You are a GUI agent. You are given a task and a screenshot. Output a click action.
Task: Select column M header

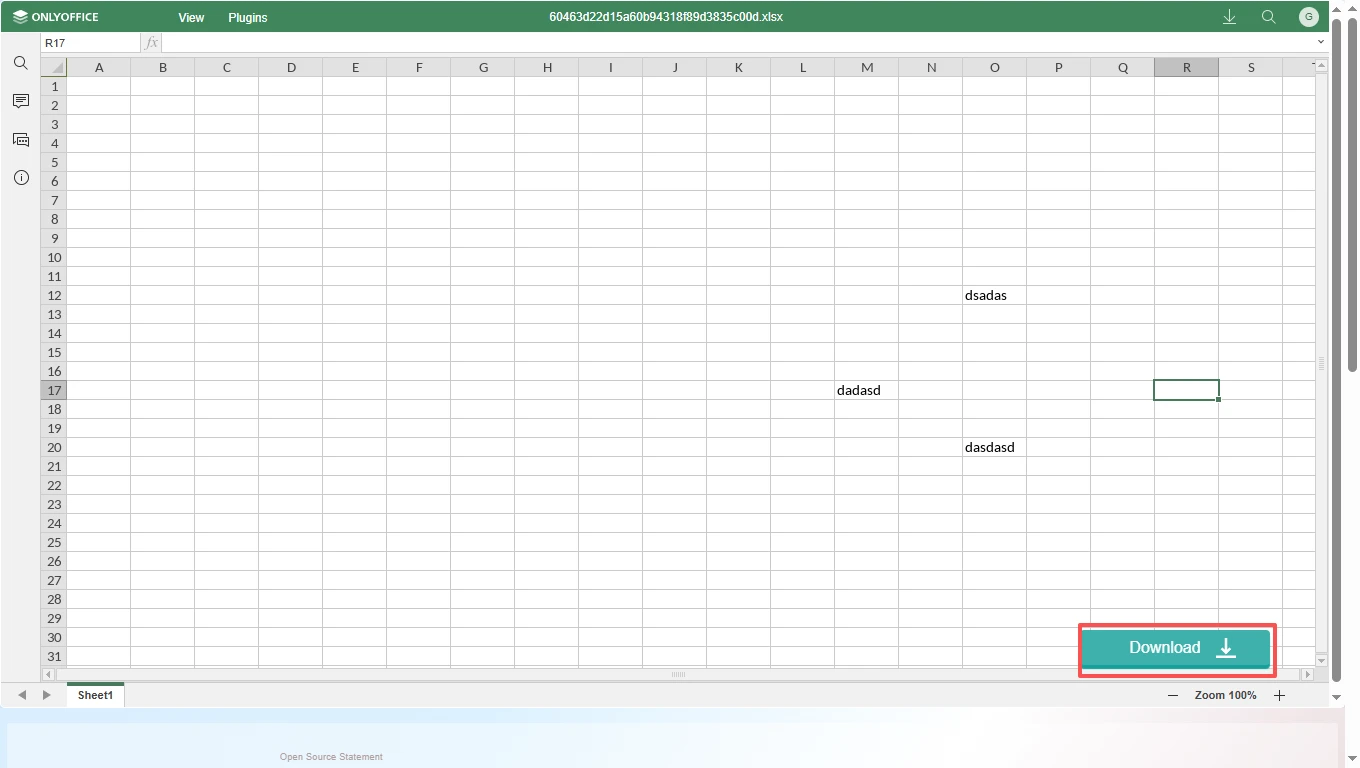tap(867, 67)
